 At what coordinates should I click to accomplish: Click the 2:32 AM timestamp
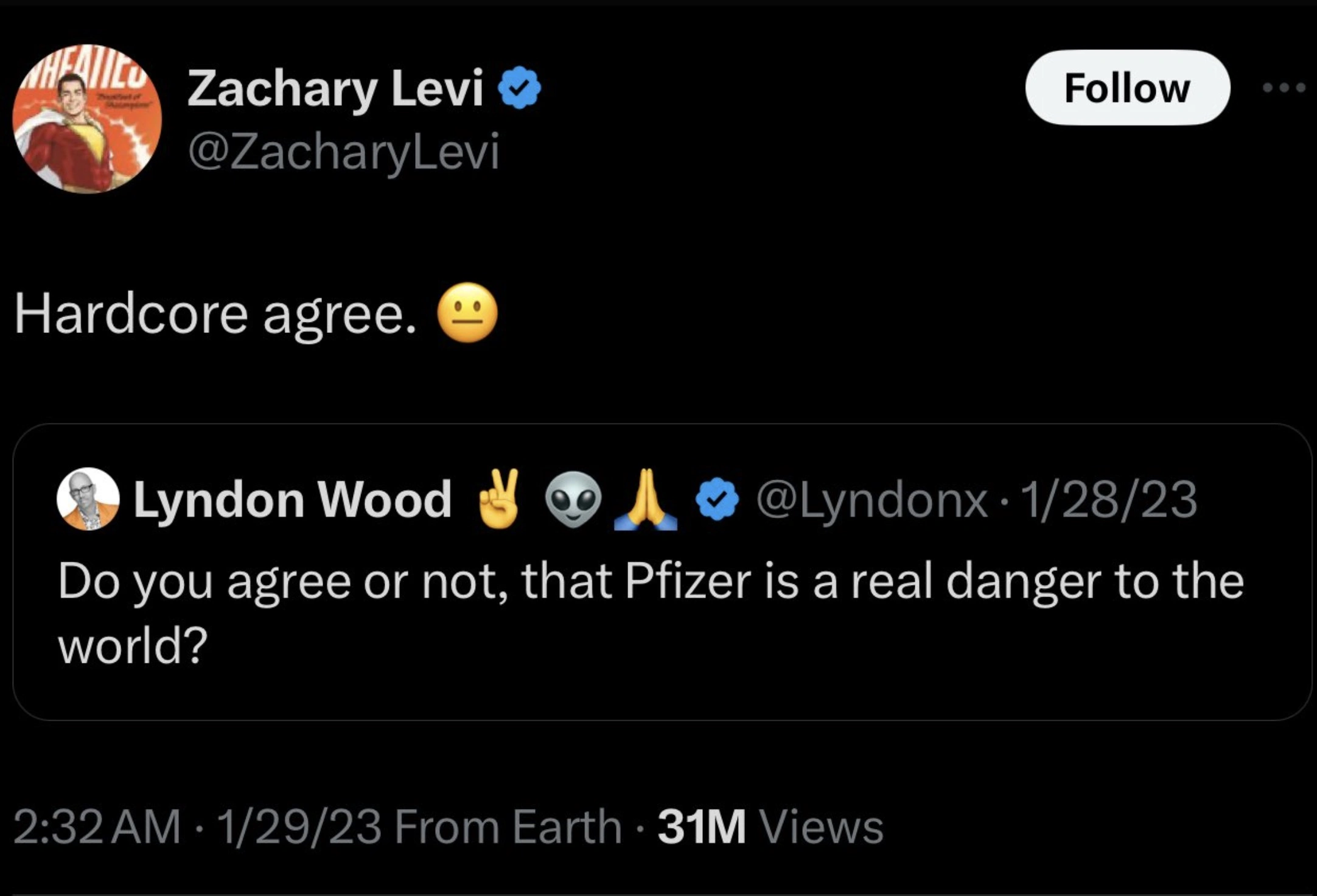point(97,827)
